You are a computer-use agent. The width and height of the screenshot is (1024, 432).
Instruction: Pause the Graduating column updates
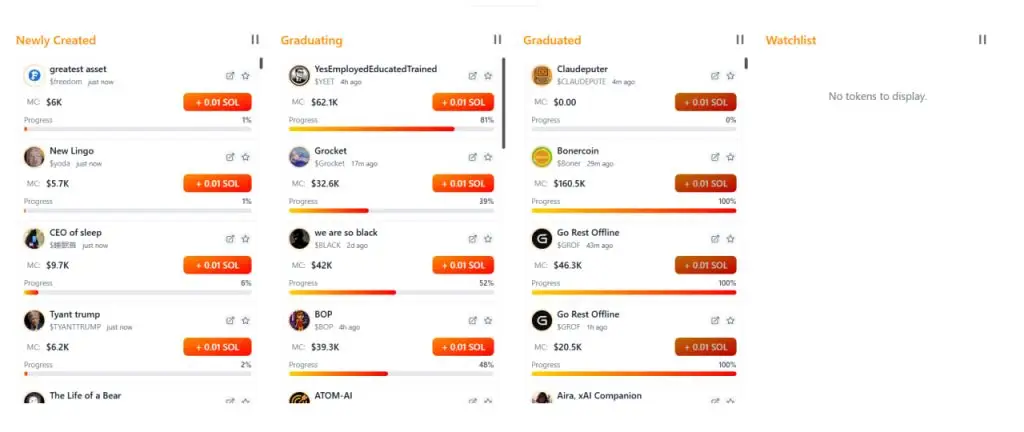(x=497, y=39)
